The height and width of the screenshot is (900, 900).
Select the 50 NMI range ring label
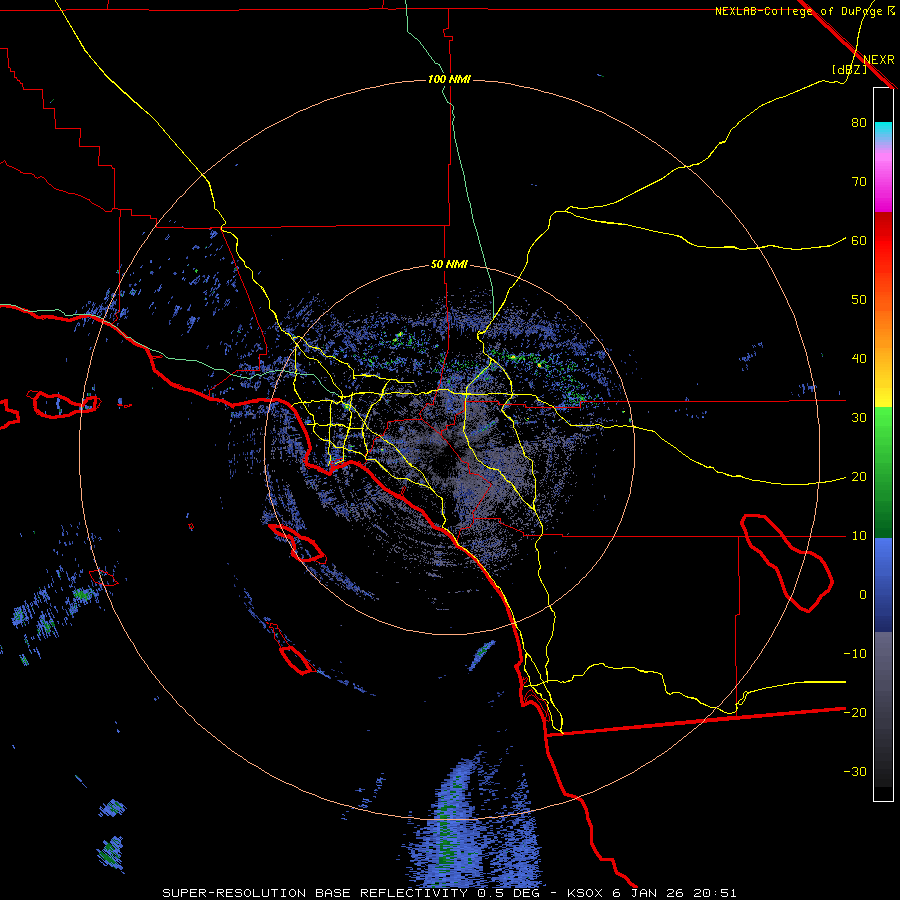[449, 265]
